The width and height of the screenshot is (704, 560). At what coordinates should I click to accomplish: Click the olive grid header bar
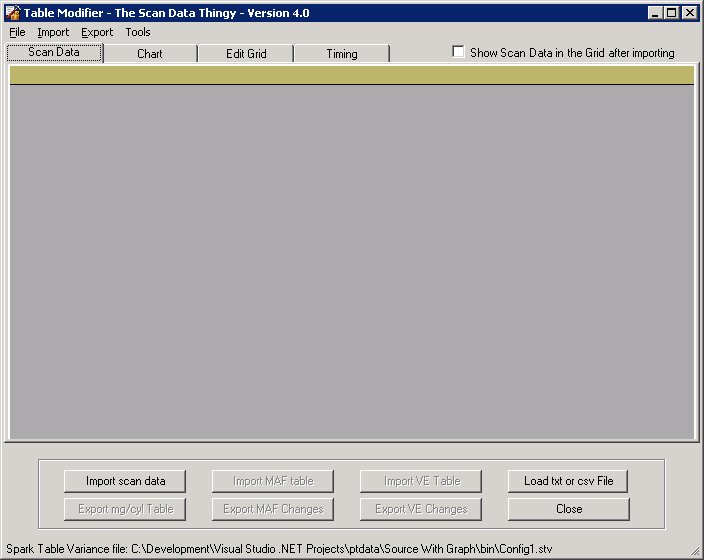coord(352,75)
